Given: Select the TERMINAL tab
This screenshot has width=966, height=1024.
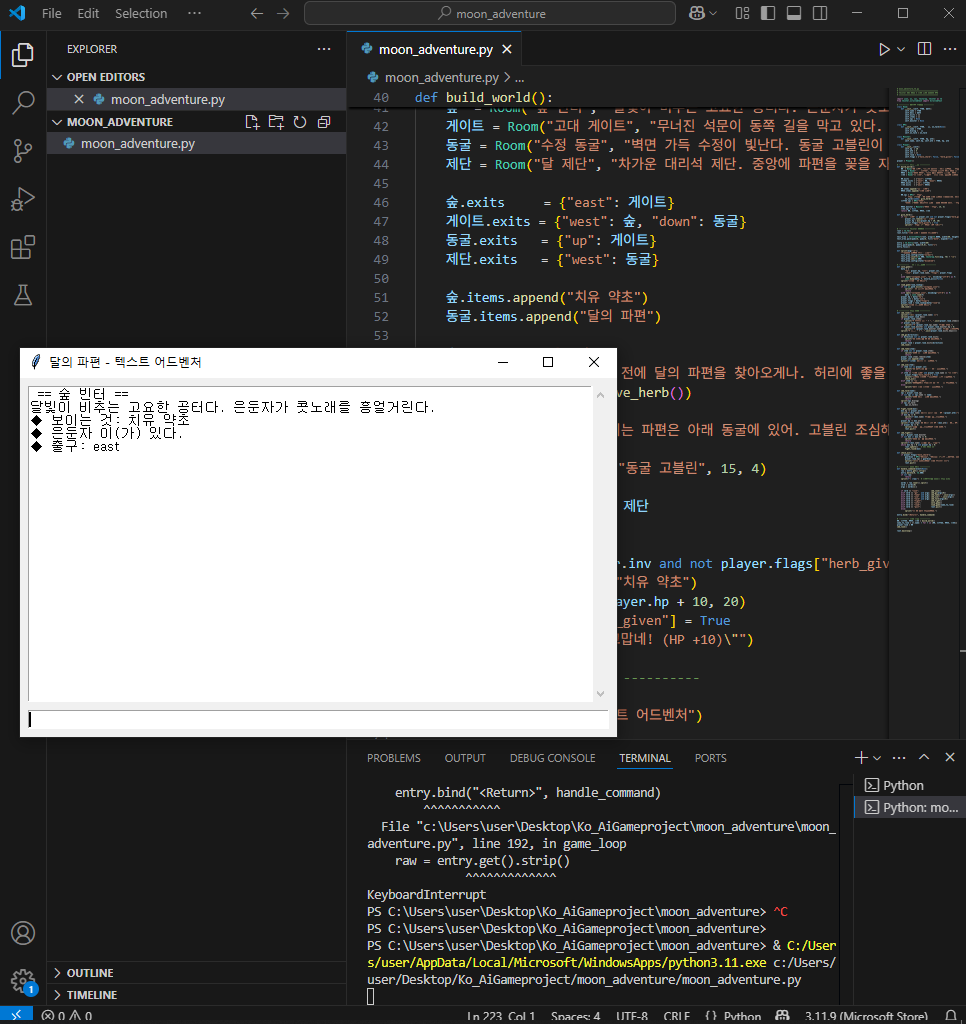Looking at the screenshot, I should point(645,758).
